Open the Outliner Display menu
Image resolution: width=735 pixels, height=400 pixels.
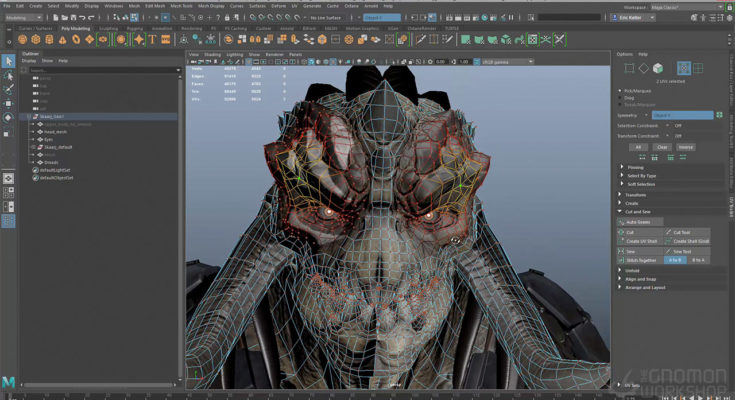point(29,61)
